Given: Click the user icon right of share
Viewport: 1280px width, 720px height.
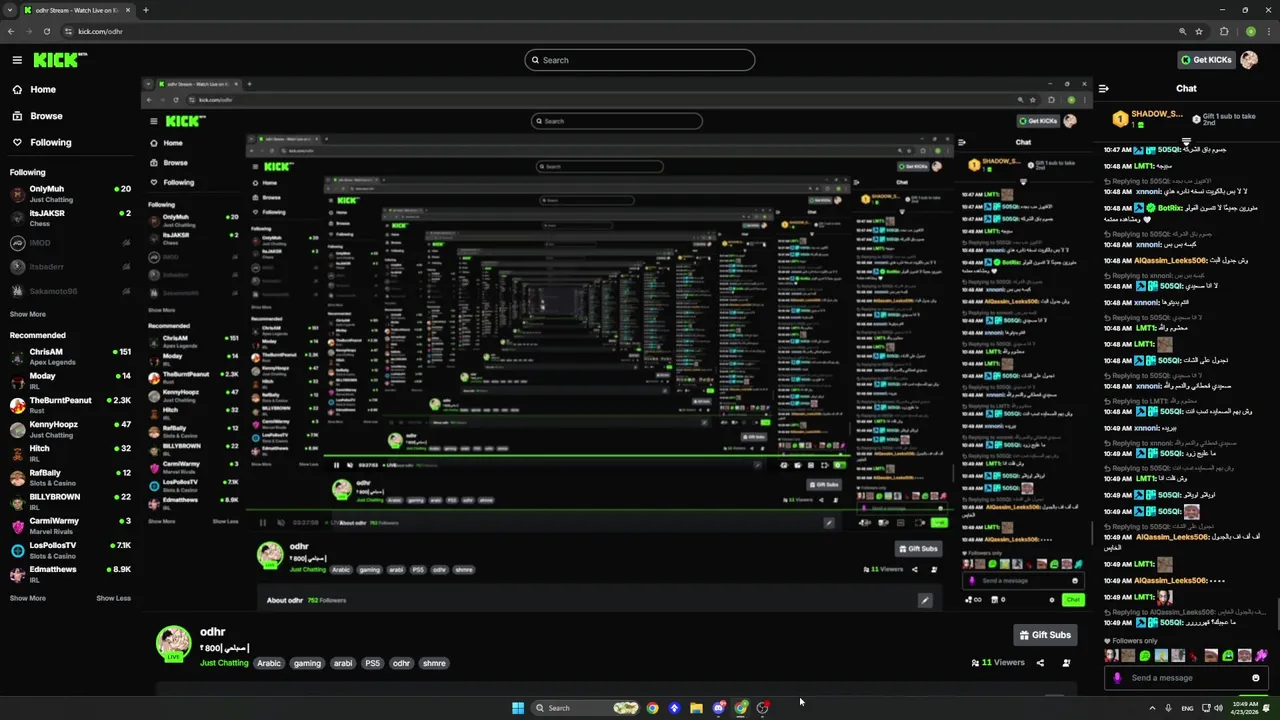Looking at the screenshot, I should tap(1066, 663).
